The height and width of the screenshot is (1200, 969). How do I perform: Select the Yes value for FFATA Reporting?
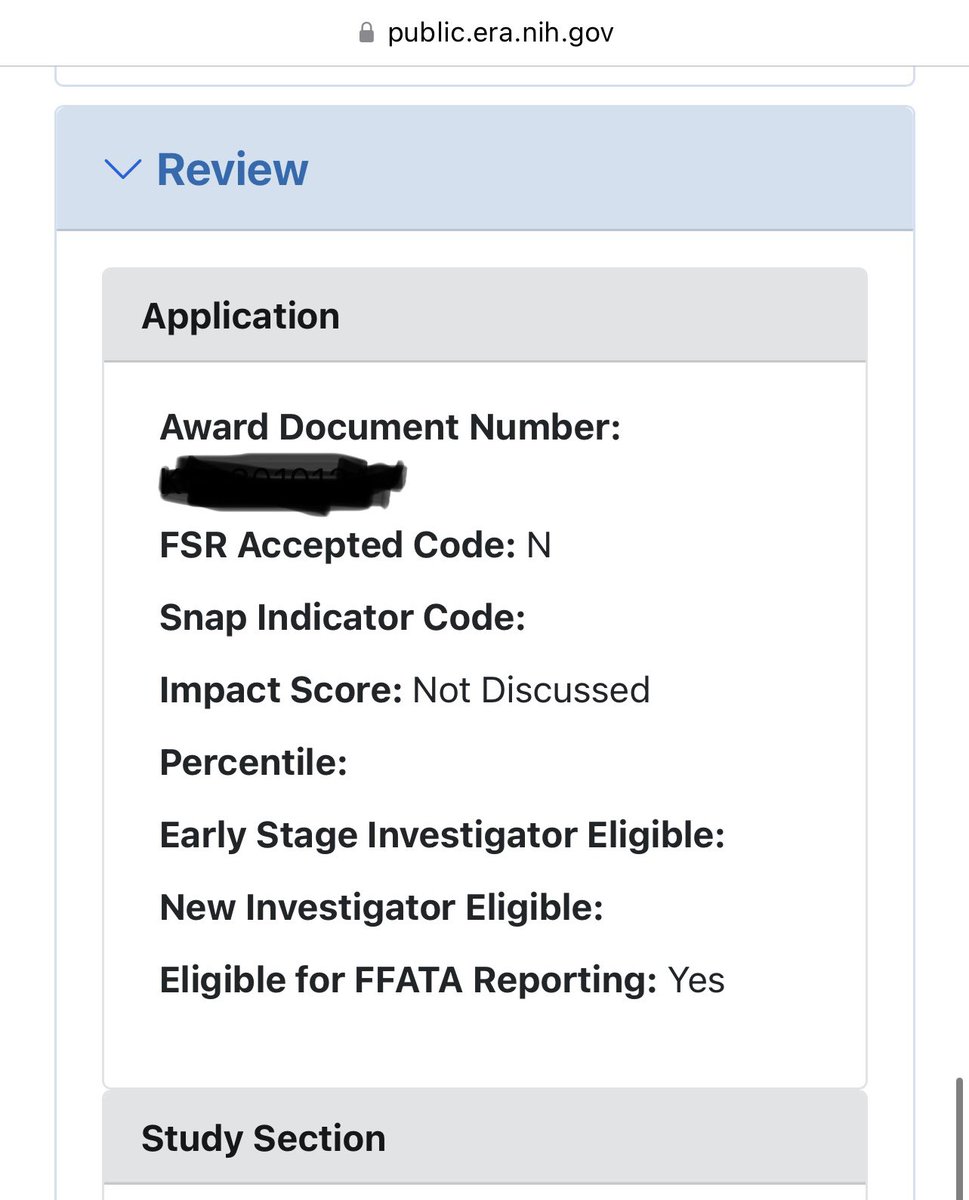click(x=696, y=980)
